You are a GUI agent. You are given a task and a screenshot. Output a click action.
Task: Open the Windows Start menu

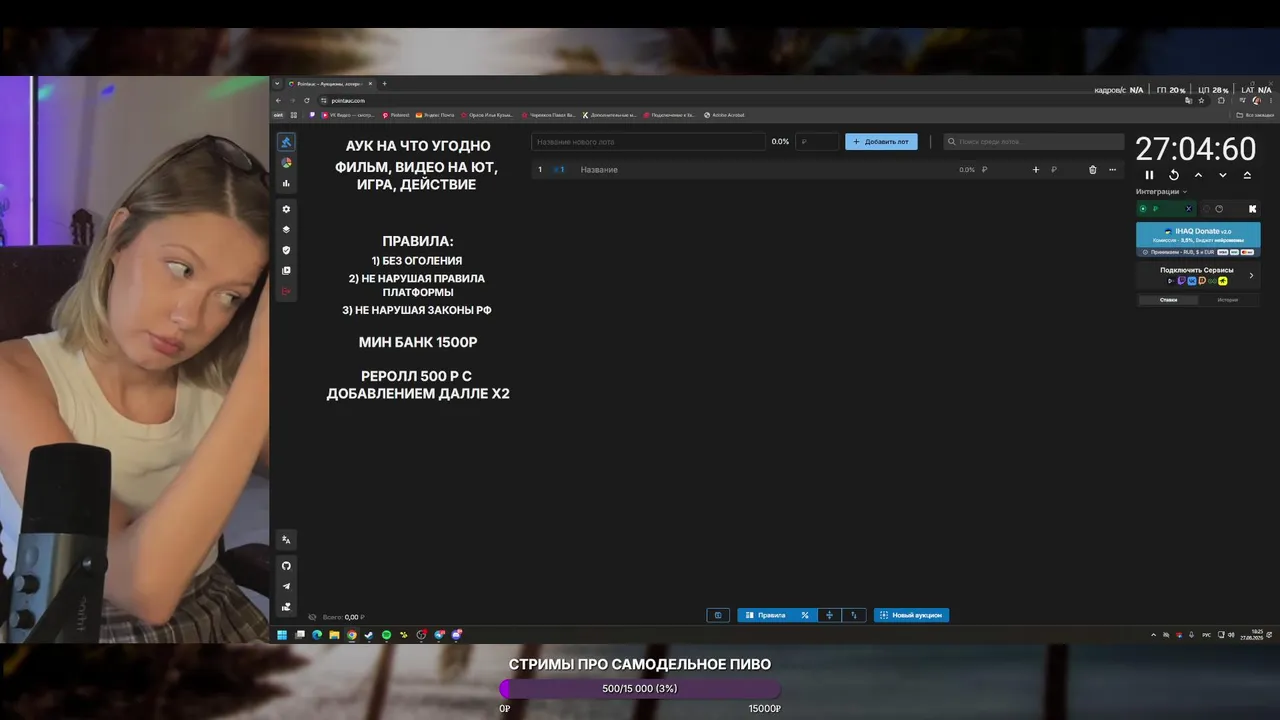[x=282, y=635]
